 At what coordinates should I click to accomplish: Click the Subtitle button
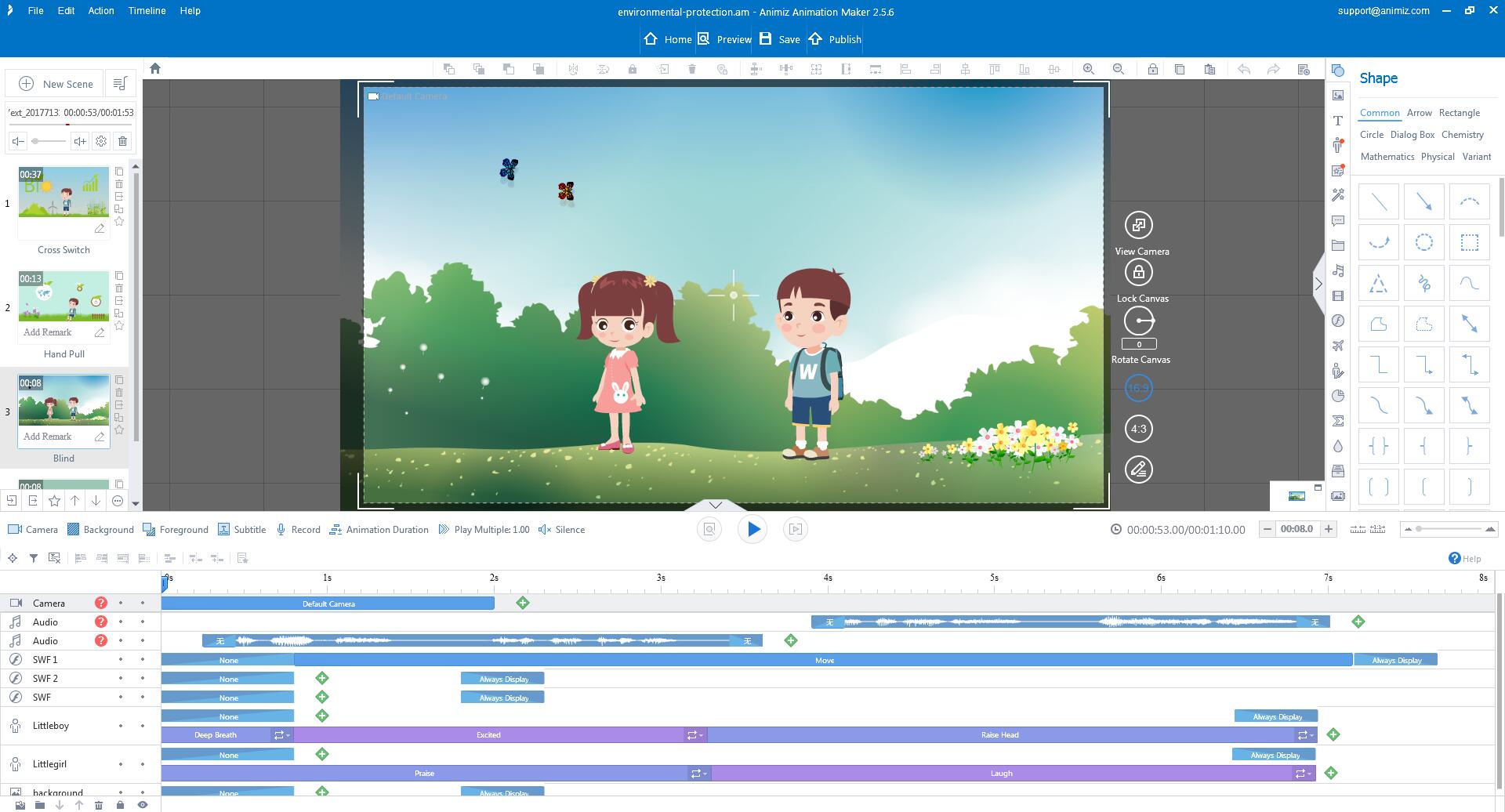(242, 530)
